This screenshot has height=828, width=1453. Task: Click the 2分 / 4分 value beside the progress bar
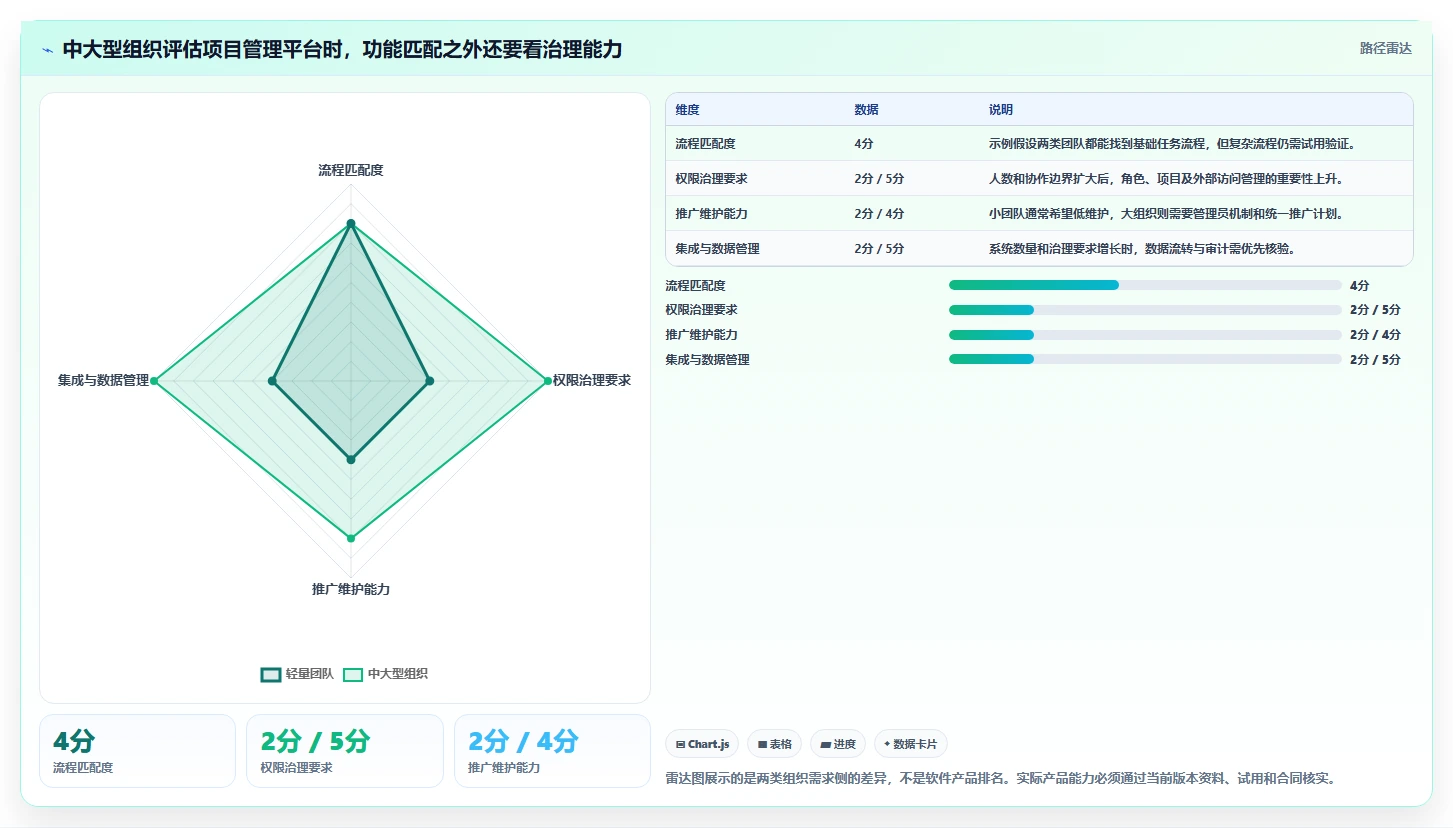[x=1375, y=335]
